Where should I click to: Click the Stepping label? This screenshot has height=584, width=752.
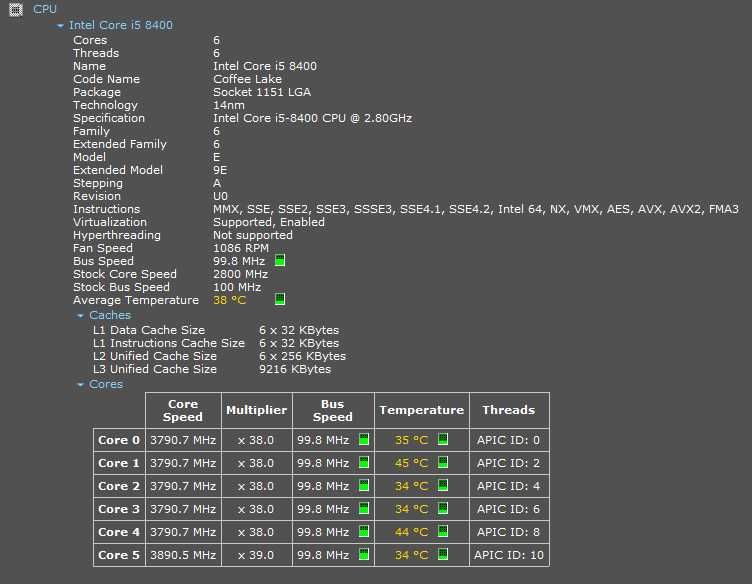click(98, 183)
